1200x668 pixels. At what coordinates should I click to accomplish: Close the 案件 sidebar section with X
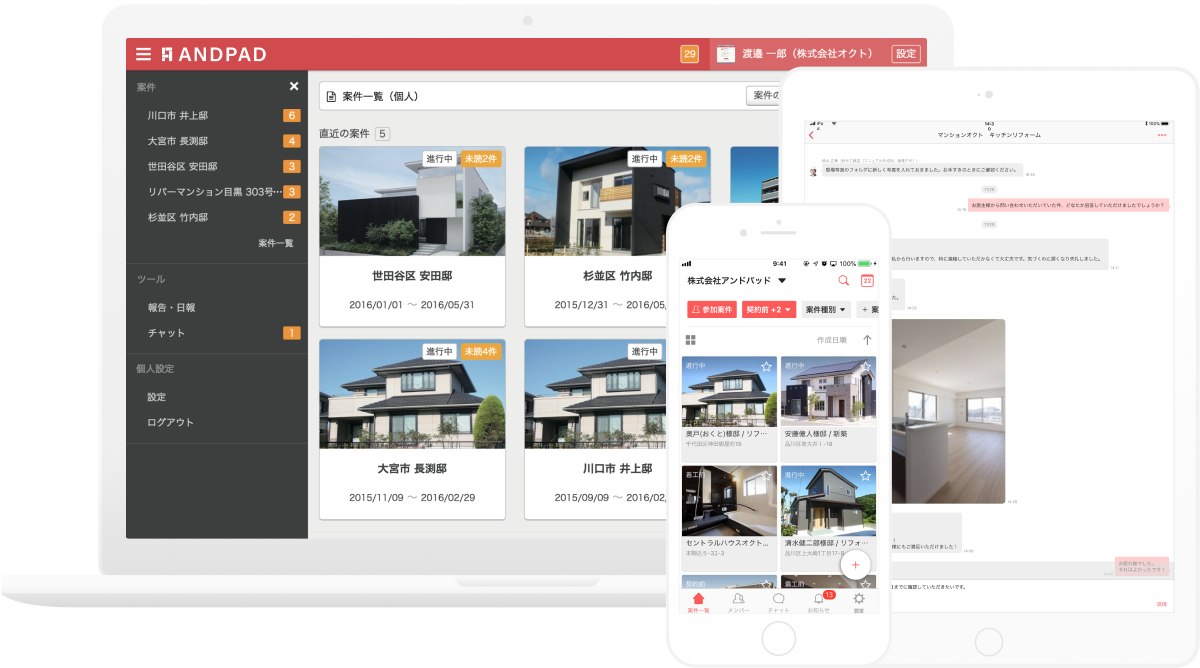pos(294,87)
